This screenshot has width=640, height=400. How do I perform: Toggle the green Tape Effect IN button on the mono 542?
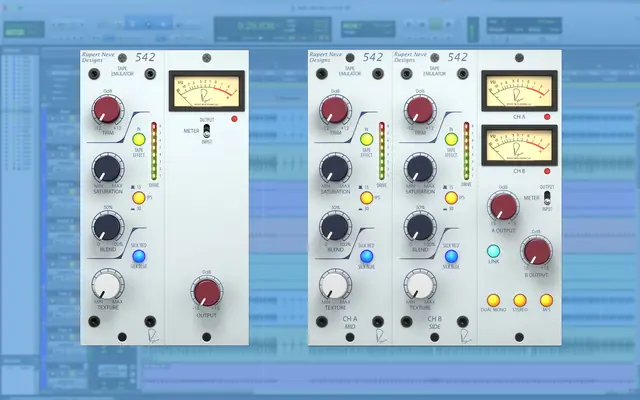click(139, 140)
